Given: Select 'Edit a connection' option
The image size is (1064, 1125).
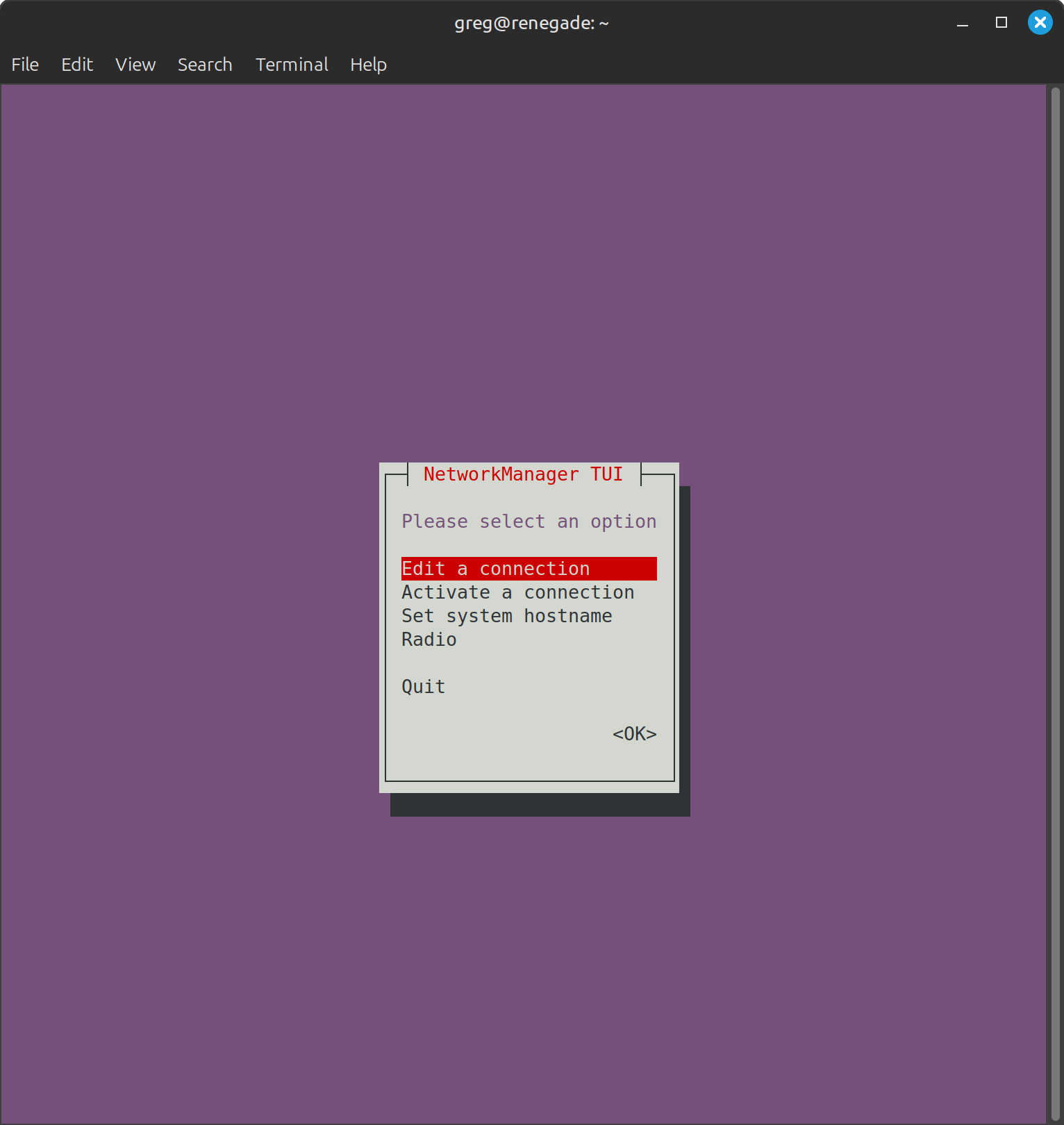Looking at the screenshot, I should point(529,569).
